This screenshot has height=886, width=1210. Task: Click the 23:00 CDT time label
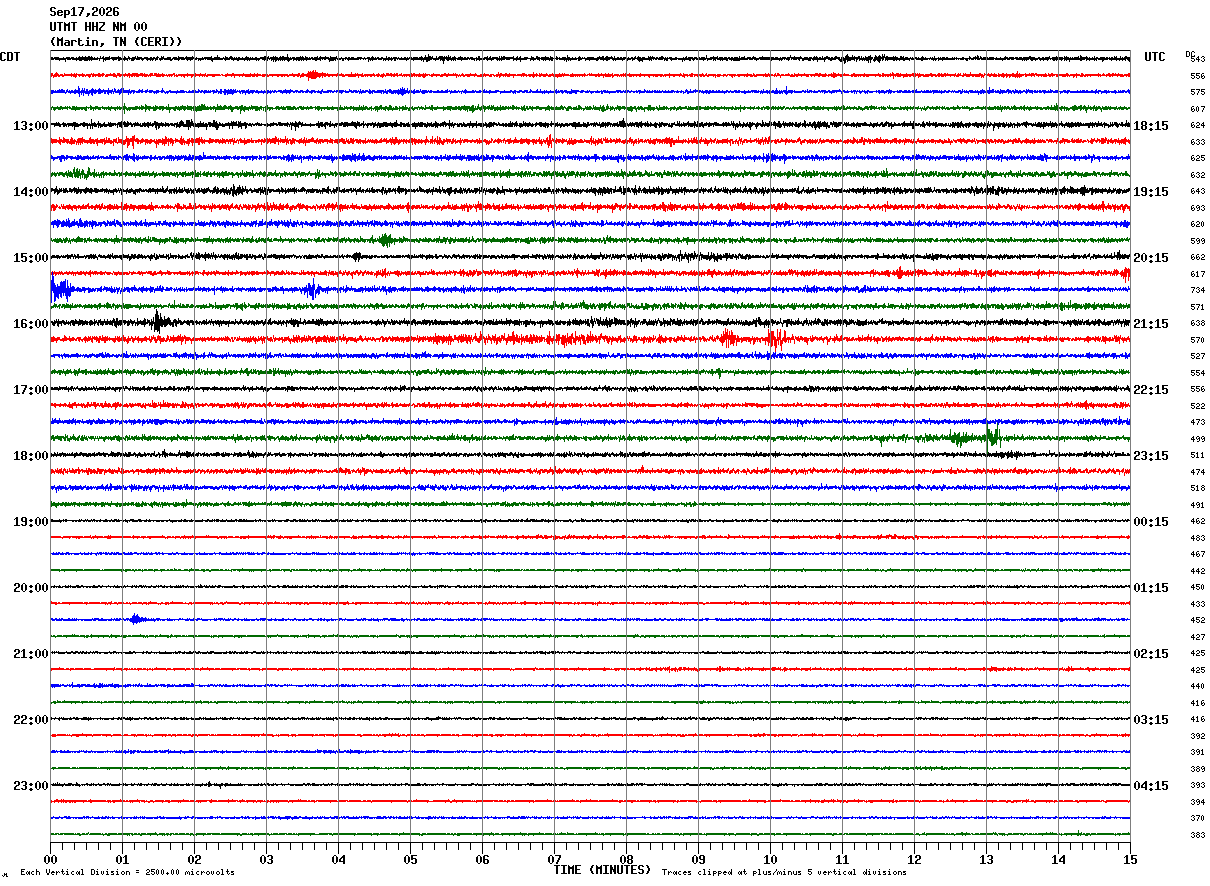click(30, 786)
